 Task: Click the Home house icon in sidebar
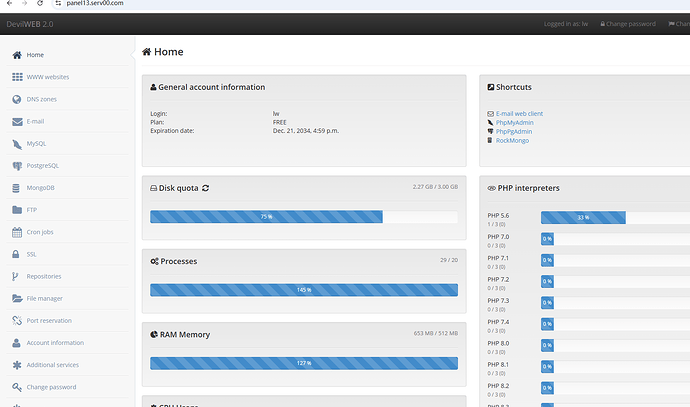coord(17,55)
